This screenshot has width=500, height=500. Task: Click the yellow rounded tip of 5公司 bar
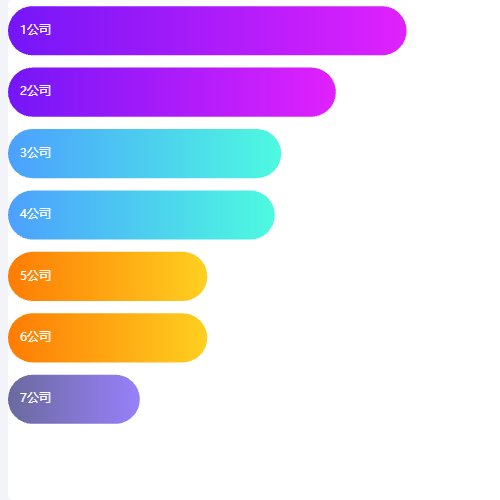coord(195,276)
